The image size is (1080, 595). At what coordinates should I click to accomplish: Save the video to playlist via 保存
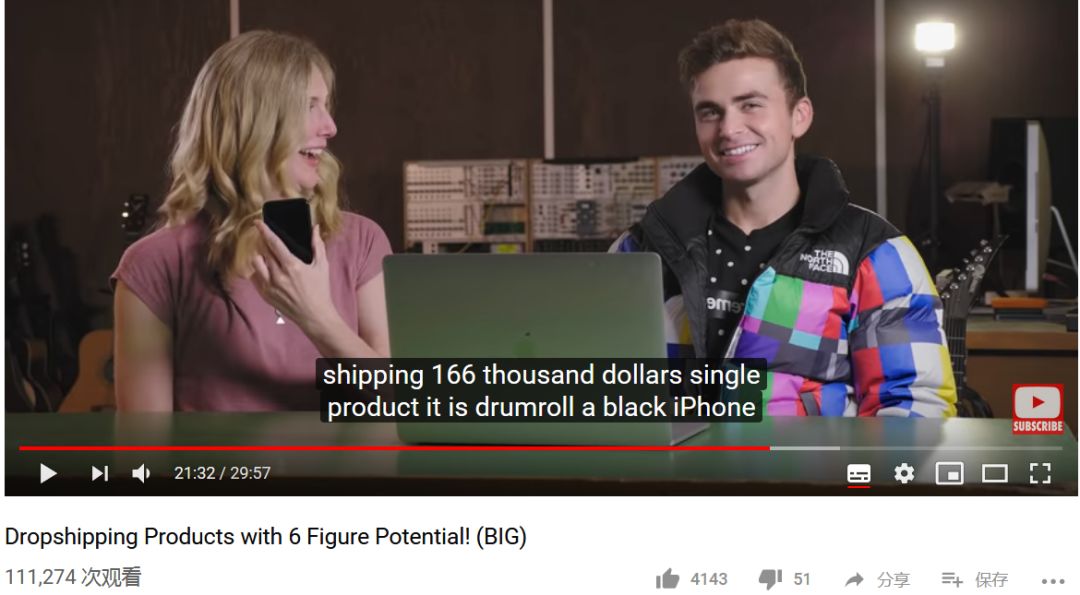coord(975,580)
